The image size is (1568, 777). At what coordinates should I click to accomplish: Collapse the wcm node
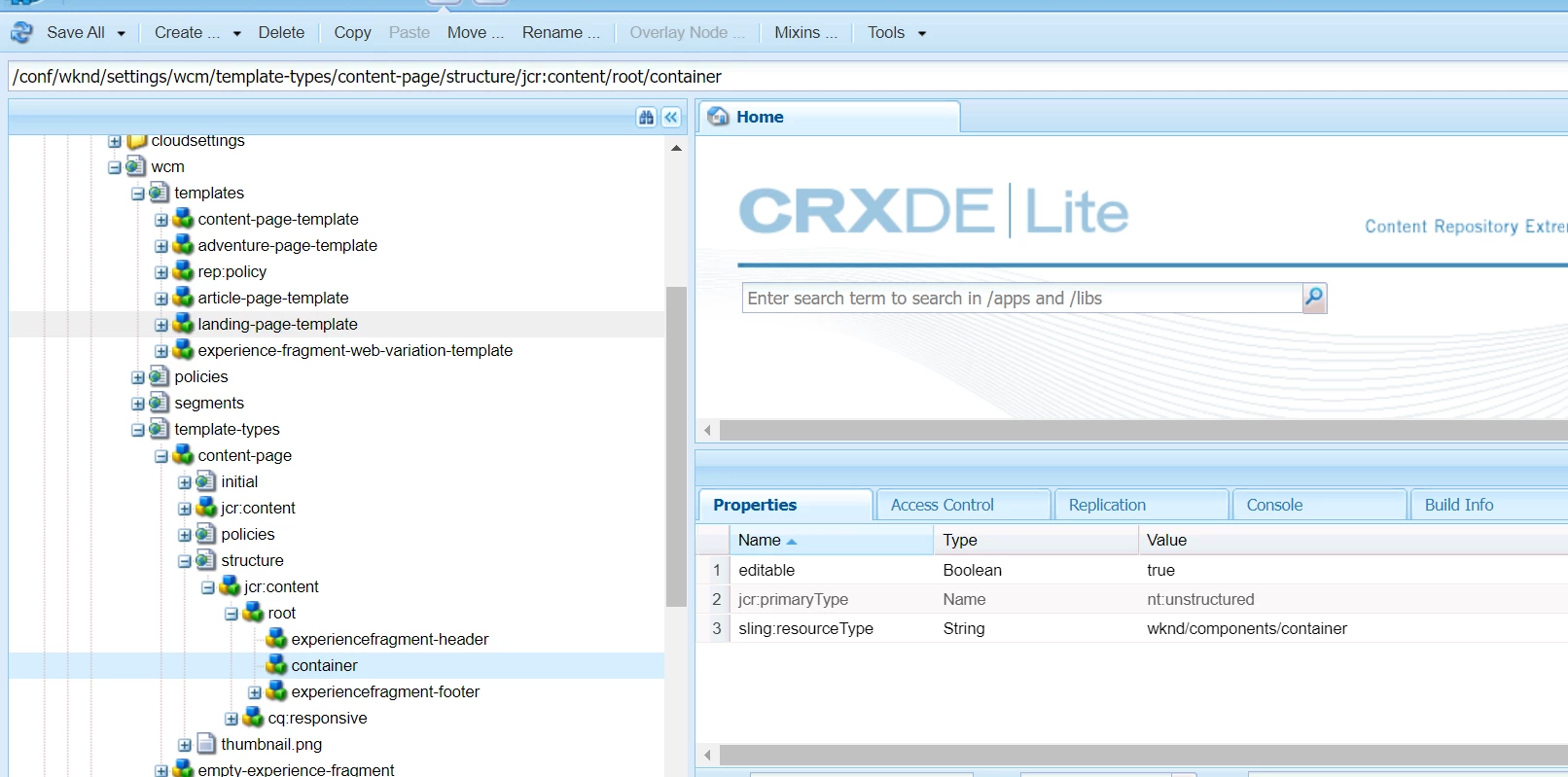point(115,167)
